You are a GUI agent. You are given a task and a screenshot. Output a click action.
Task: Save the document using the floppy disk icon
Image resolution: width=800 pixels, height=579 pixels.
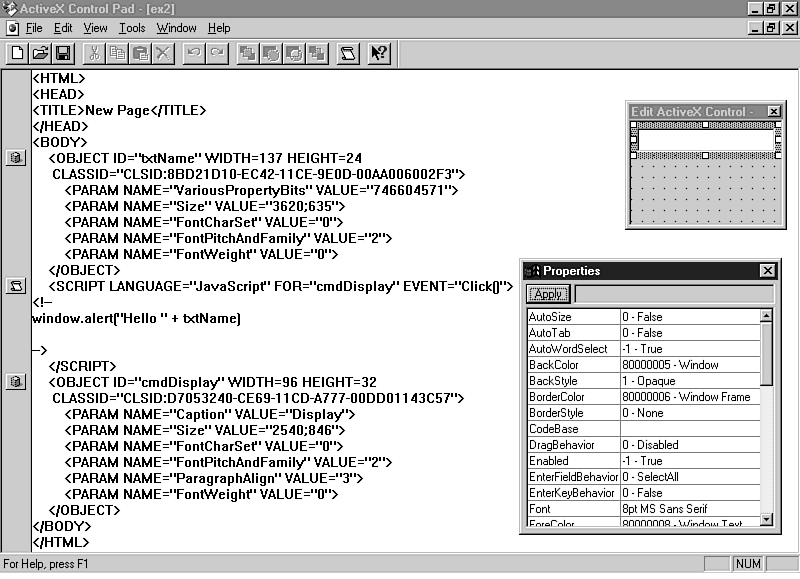[63, 54]
